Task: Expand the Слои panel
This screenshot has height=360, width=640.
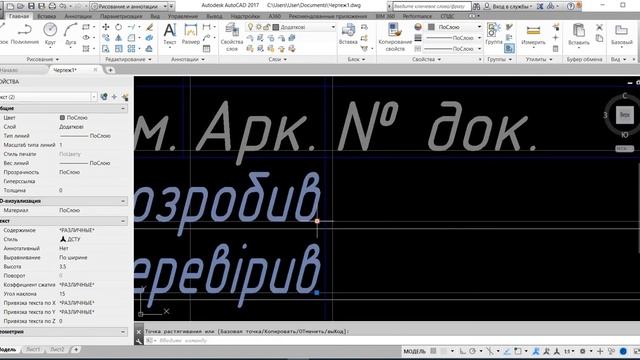Action: pyautogui.click(x=278, y=60)
